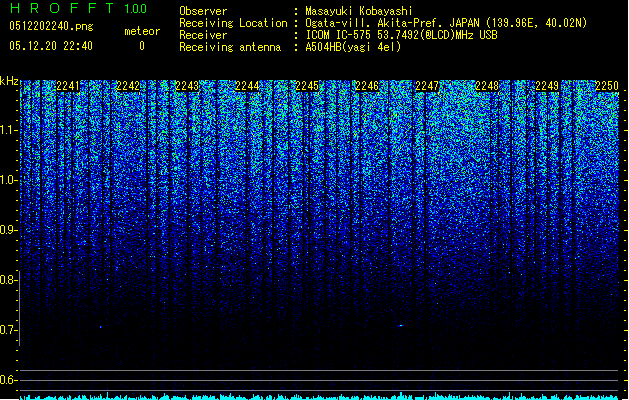
Task: Click the 2243 time marker
Action: point(187,86)
